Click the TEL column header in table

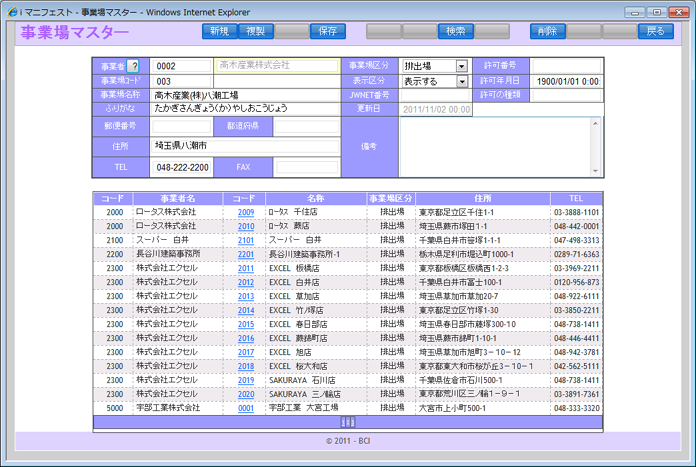[x=576, y=198]
